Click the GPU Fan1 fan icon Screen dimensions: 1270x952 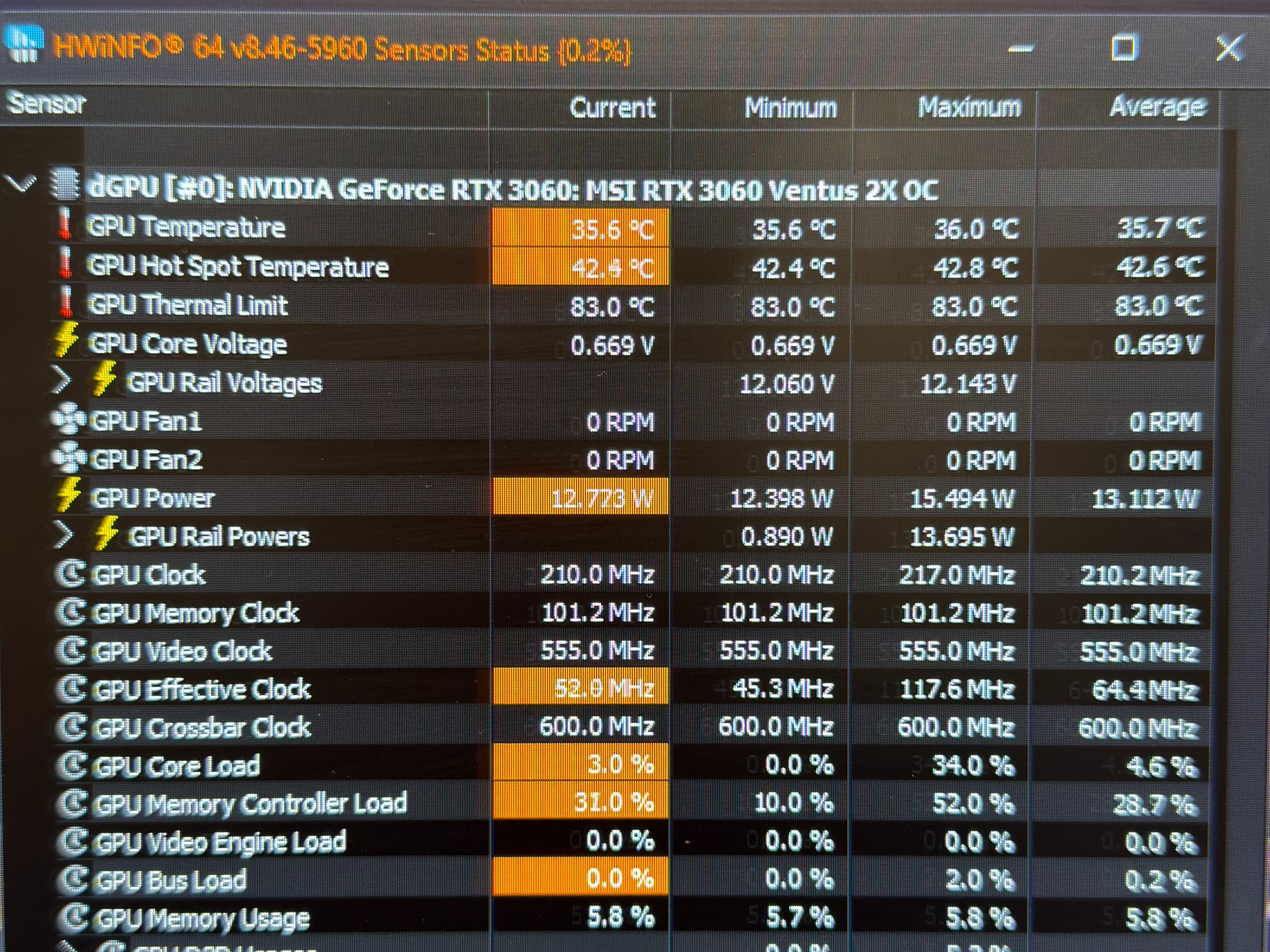tap(68, 420)
